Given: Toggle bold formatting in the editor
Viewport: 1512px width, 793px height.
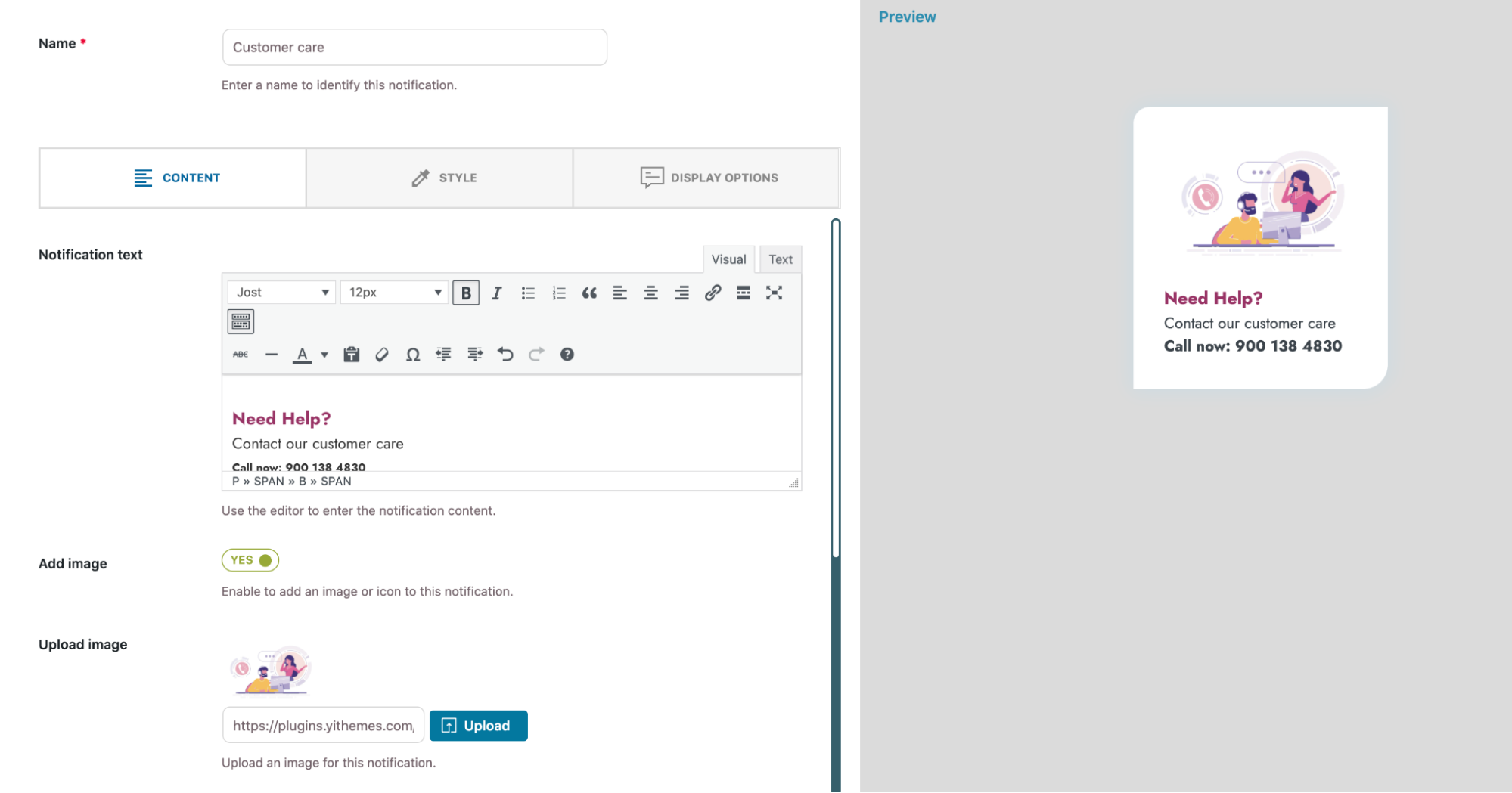Looking at the screenshot, I should tap(466, 293).
